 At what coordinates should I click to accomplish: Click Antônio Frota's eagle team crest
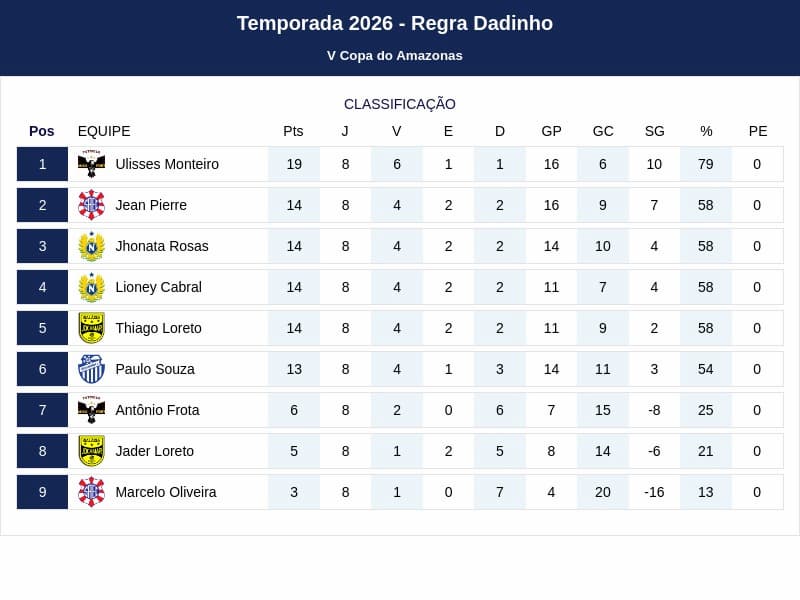point(91,410)
